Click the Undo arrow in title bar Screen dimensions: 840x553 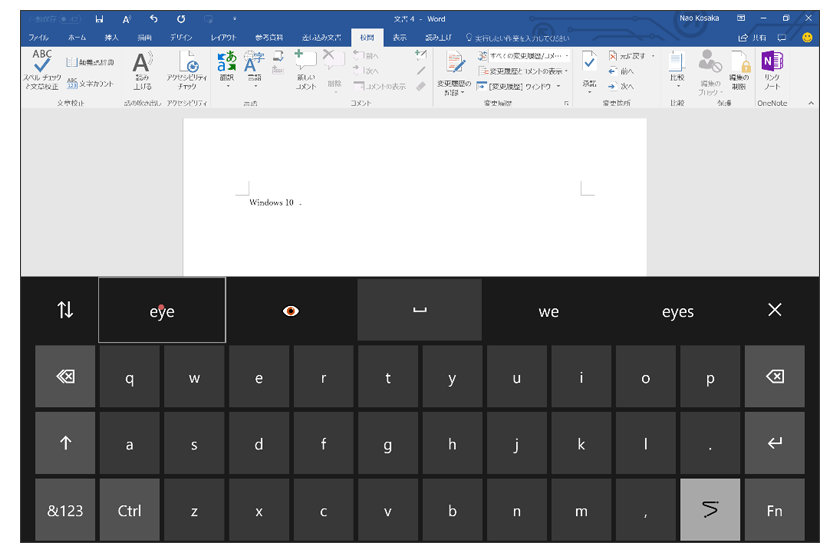point(154,19)
